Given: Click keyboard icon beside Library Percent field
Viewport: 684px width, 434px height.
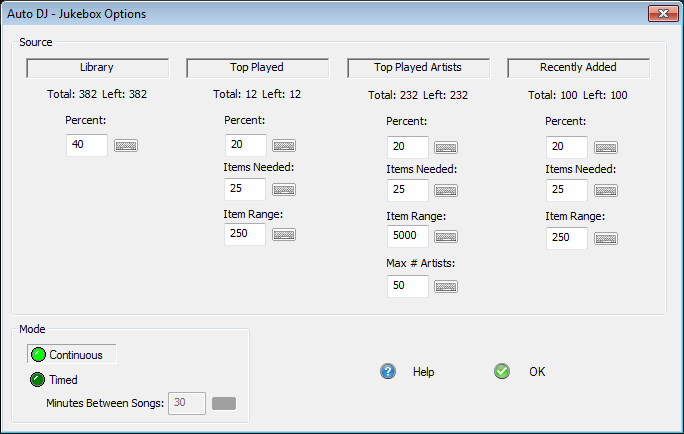Looking at the screenshot, I should point(126,146).
